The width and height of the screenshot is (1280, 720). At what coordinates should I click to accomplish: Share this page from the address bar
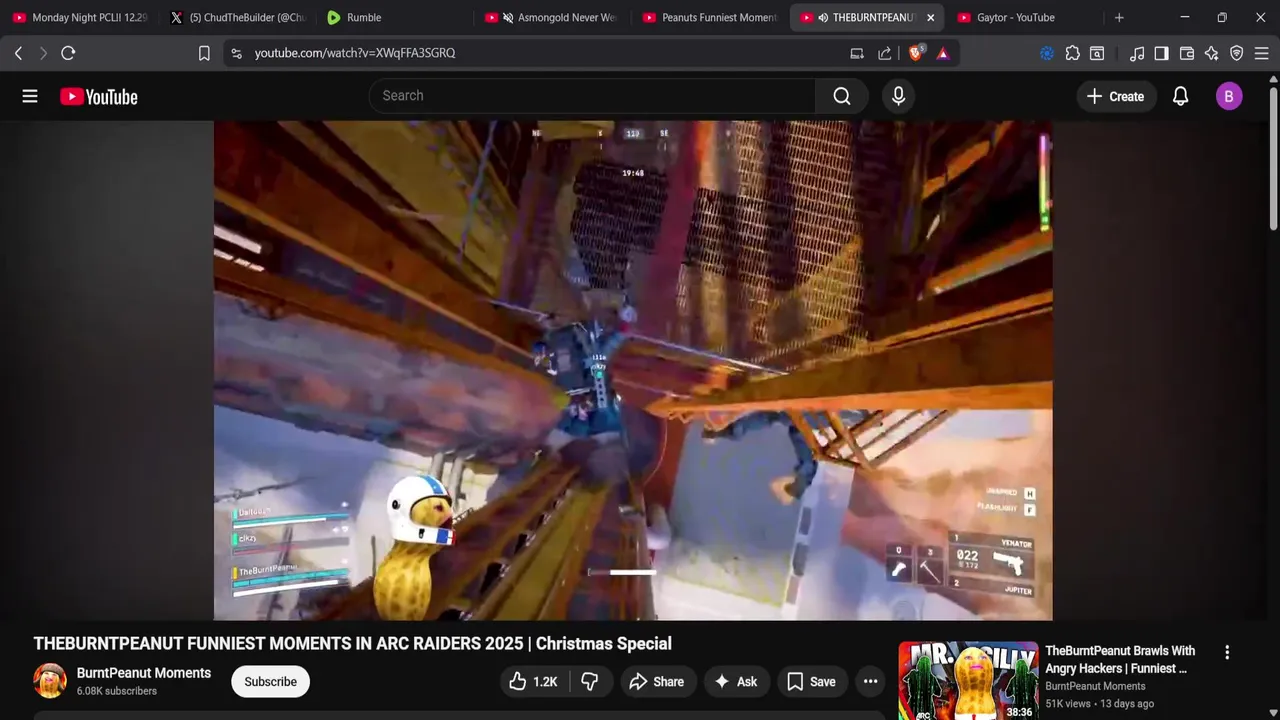click(x=885, y=53)
